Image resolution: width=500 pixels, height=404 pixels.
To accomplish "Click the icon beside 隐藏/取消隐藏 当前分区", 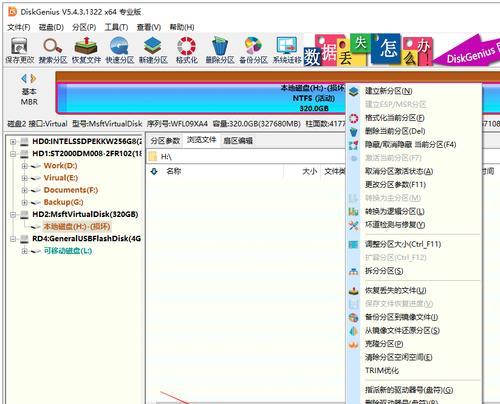I will tap(354, 145).
